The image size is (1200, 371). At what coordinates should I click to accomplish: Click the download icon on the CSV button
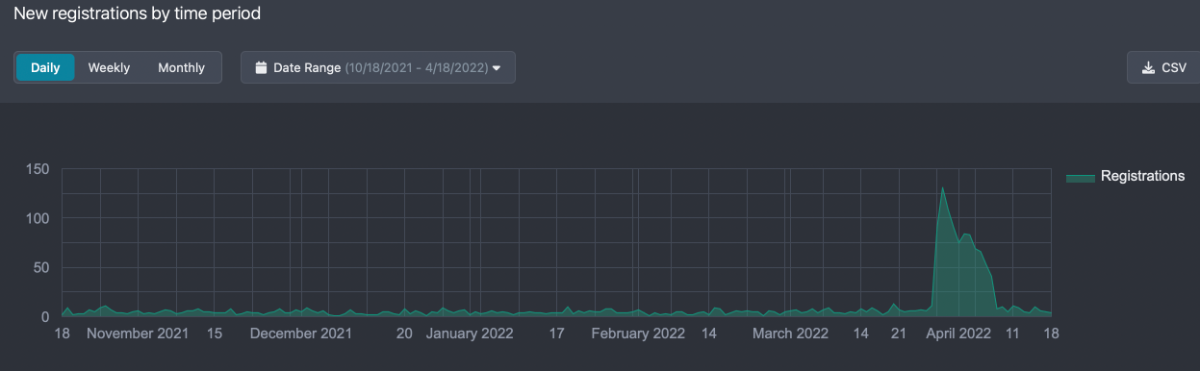[x=1147, y=68]
